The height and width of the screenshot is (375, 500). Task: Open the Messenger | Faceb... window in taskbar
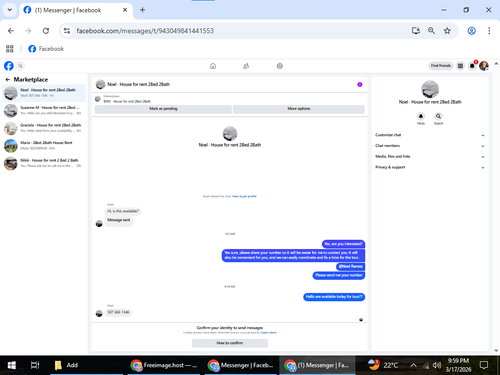[241, 365]
